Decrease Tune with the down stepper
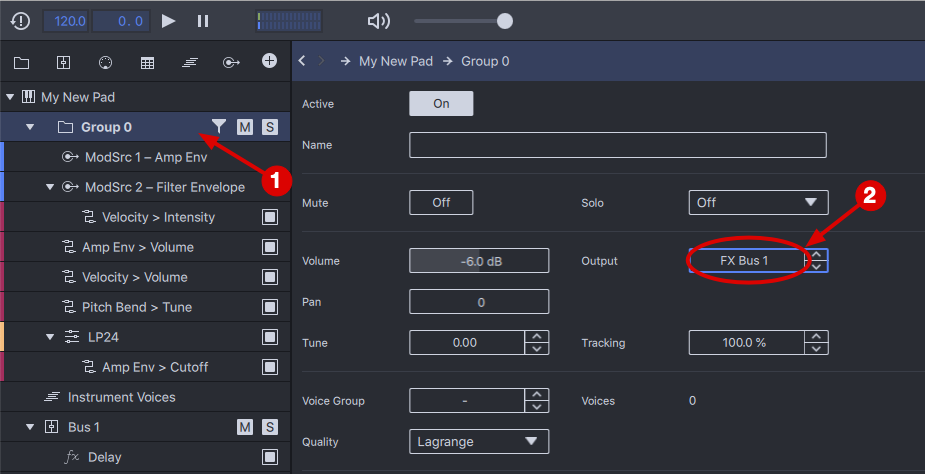The width and height of the screenshot is (925, 474). tap(537, 349)
